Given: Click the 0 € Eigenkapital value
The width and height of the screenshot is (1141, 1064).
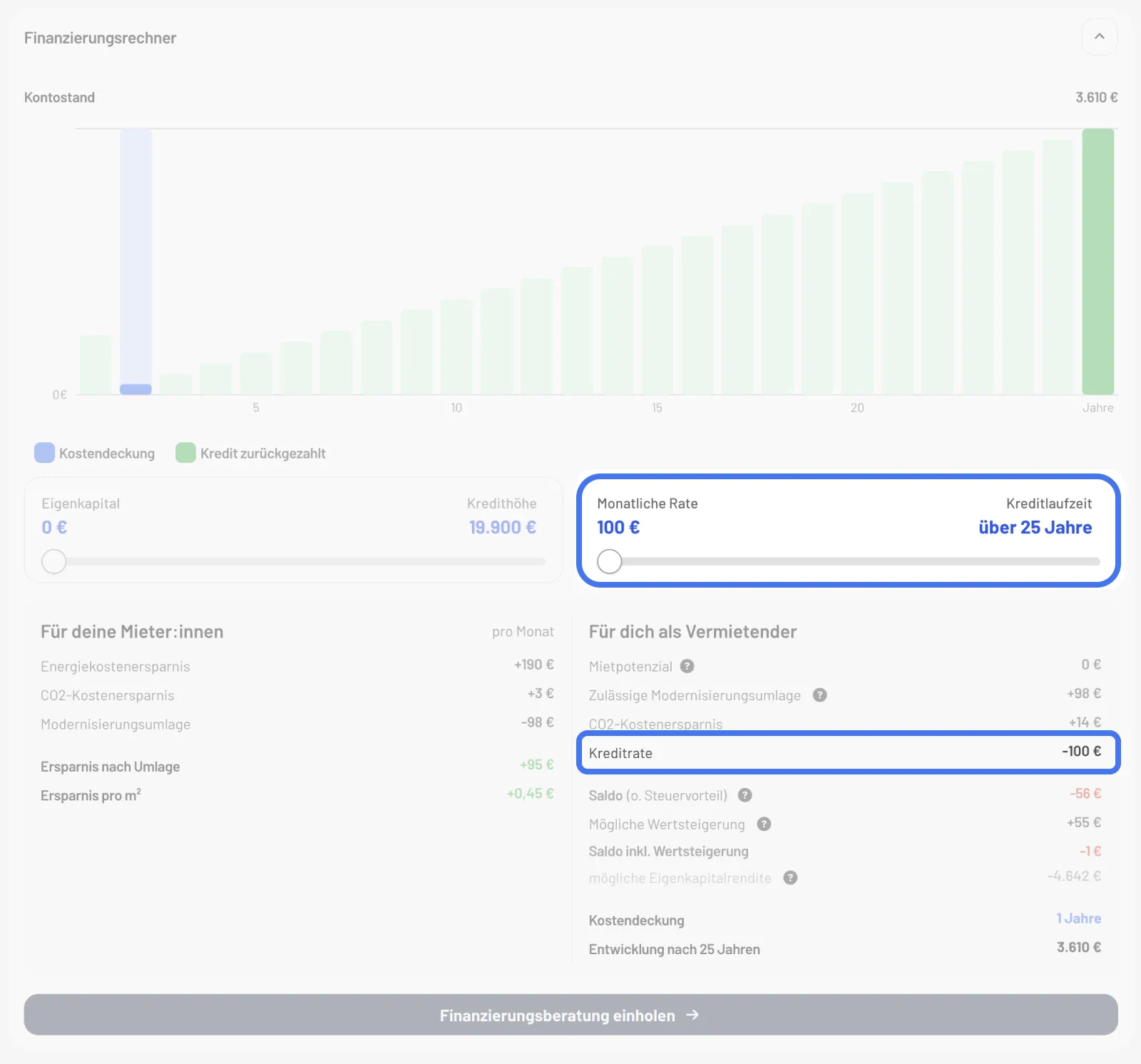Looking at the screenshot, I should click(x=54, y=528).
